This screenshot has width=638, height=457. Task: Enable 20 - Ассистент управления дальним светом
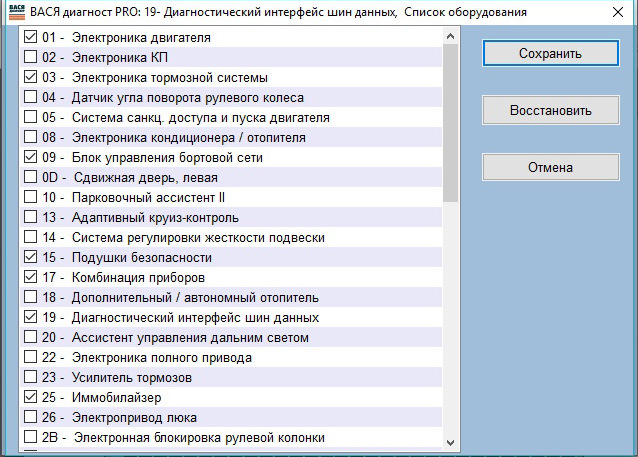click(x=31, y=337)
